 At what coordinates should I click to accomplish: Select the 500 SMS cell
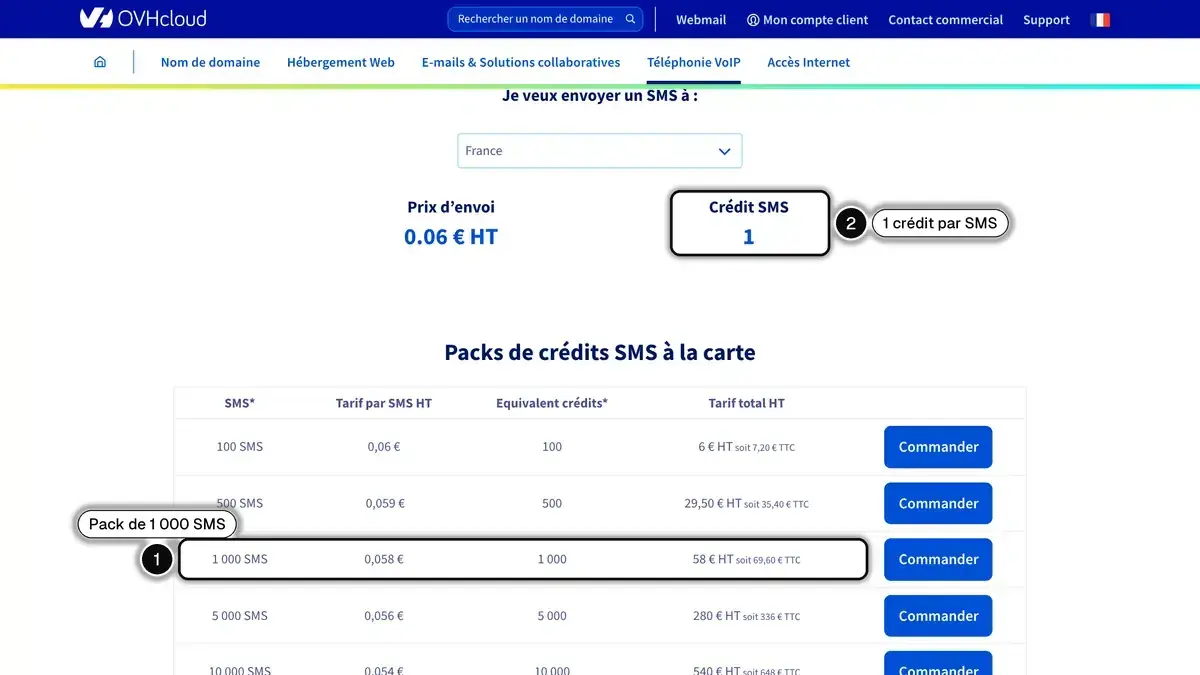pyautogui.click(x=240, y=503)
